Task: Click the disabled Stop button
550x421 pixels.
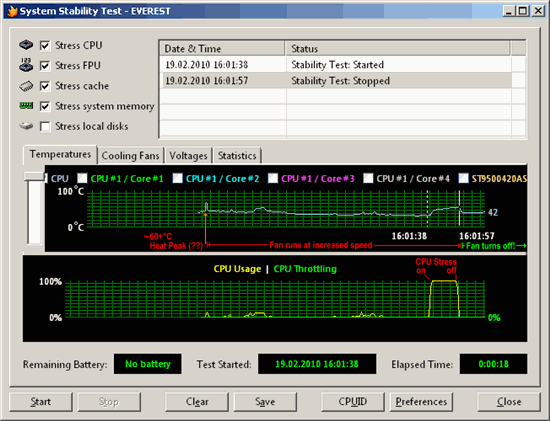Action: [x=109, y=402]
